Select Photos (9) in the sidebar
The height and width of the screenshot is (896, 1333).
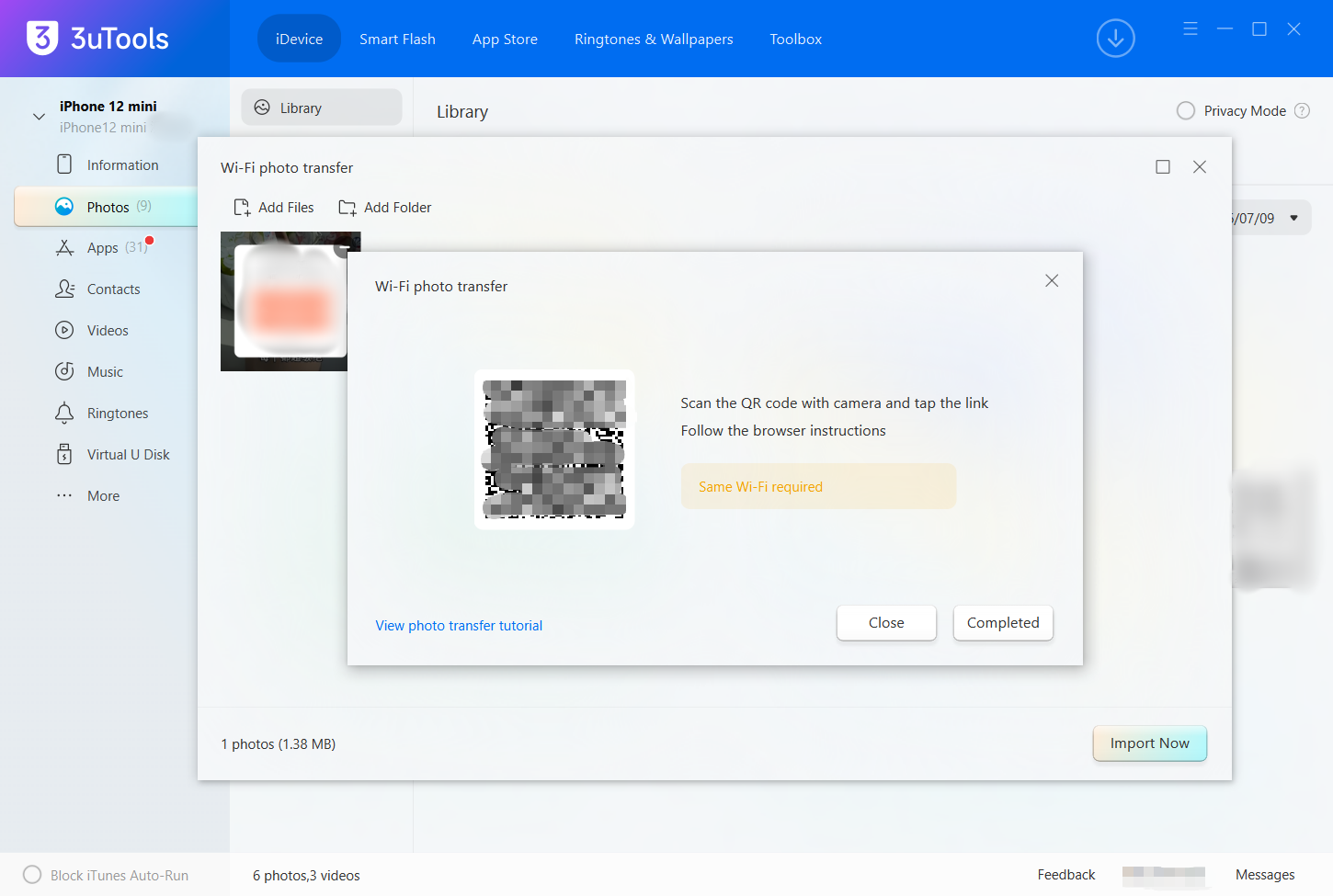pos(107,207)
